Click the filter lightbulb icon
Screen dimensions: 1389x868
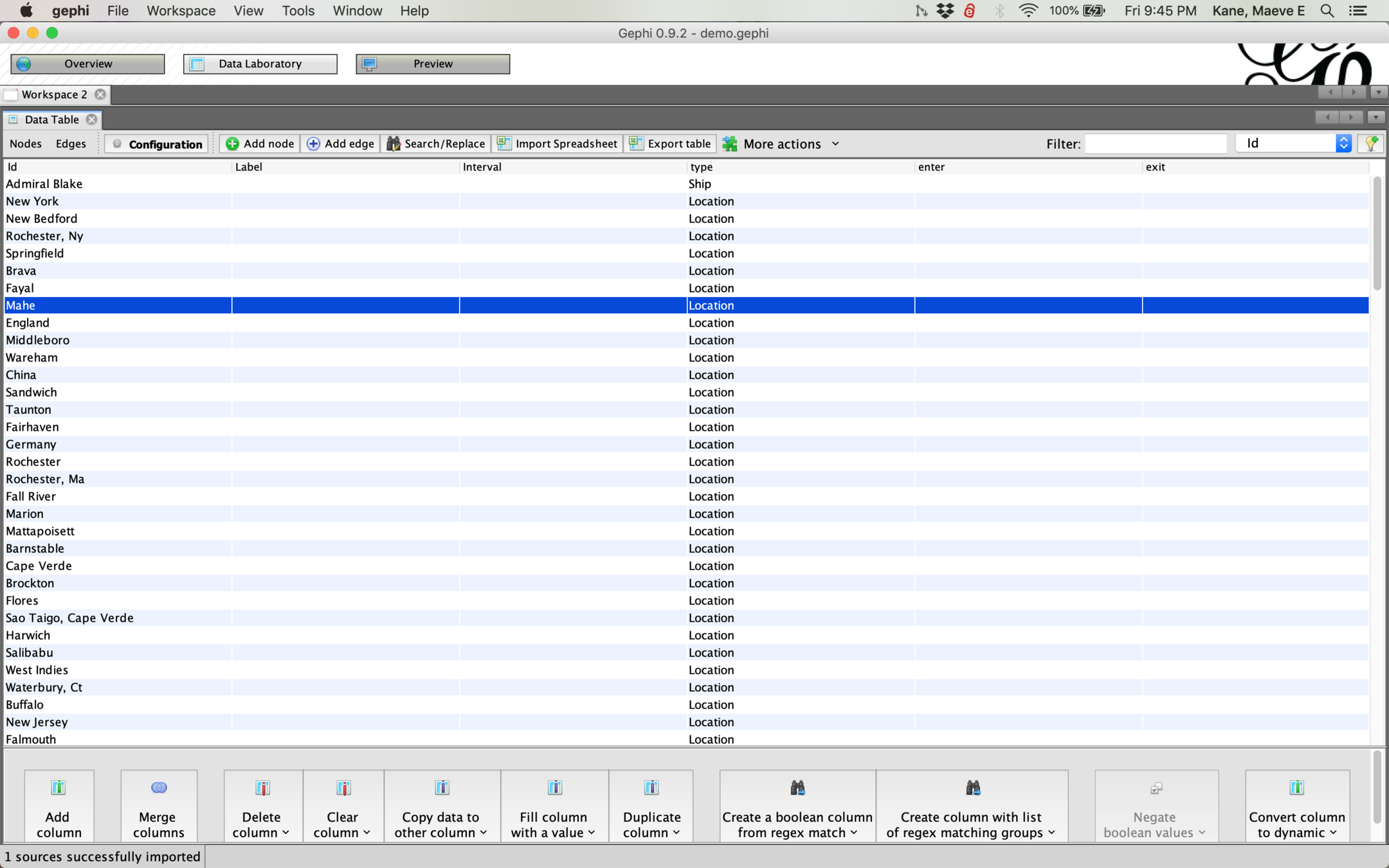(1370, 143)
